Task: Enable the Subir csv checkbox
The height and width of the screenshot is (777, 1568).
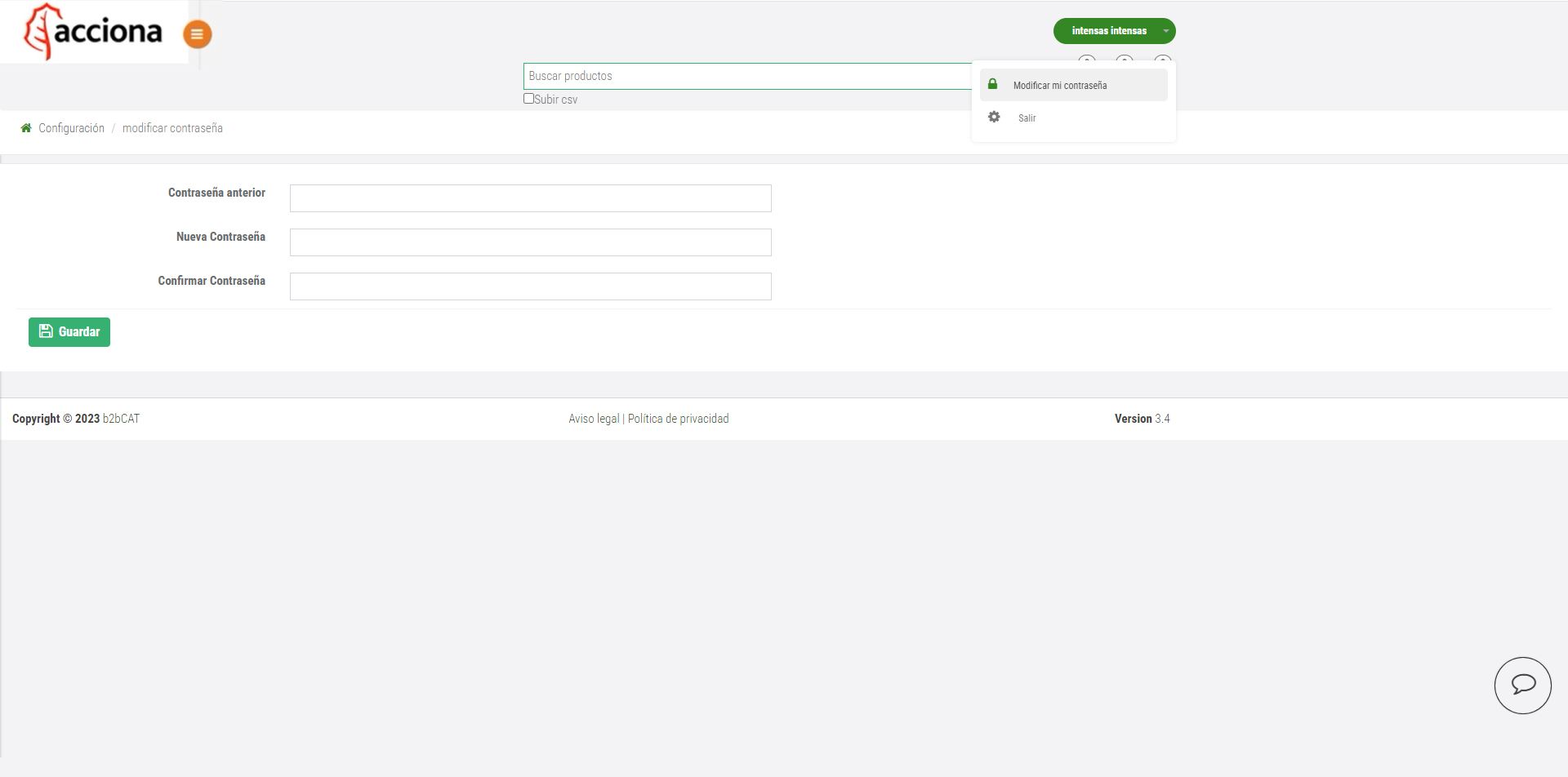Action: coord(528,98)
